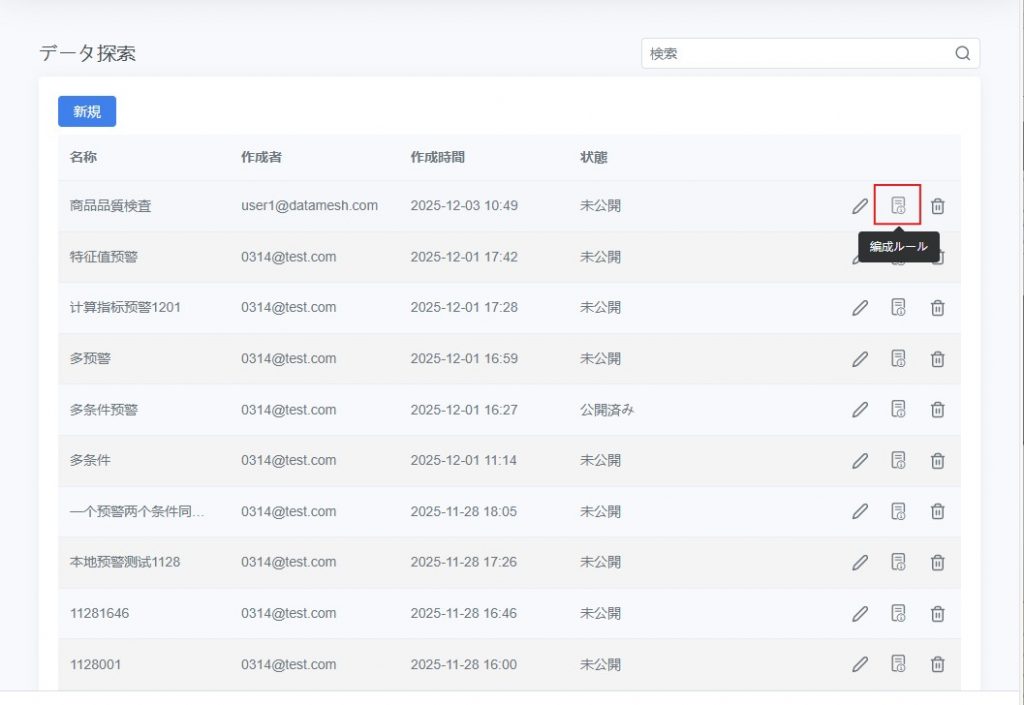Image resolution: width=1024 pixels, height=705 pixels.
Task: Edit the 商品品質検査 row with pencil icon
Action: [x=860, y=206]
